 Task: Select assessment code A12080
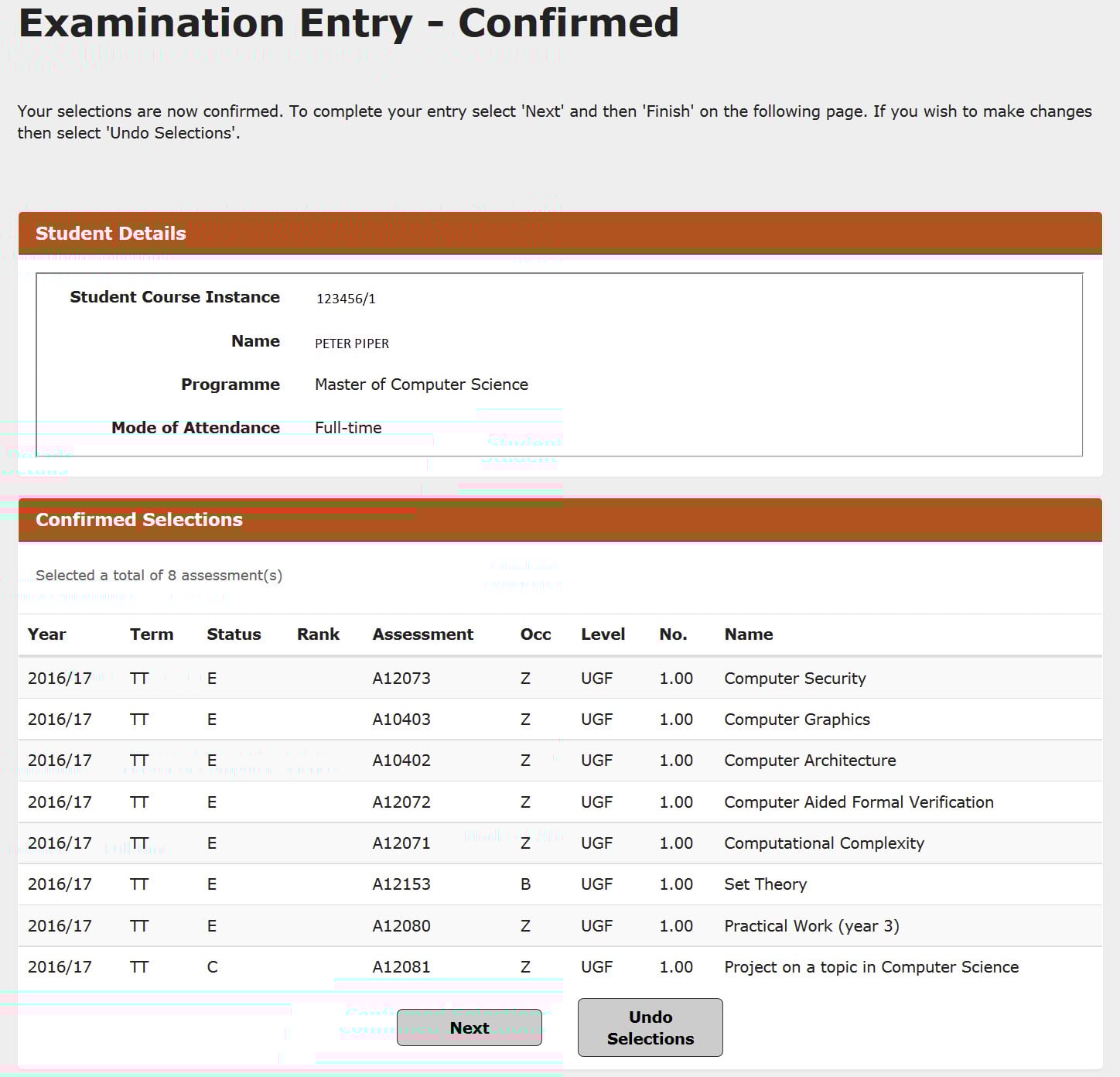(401, 926)
